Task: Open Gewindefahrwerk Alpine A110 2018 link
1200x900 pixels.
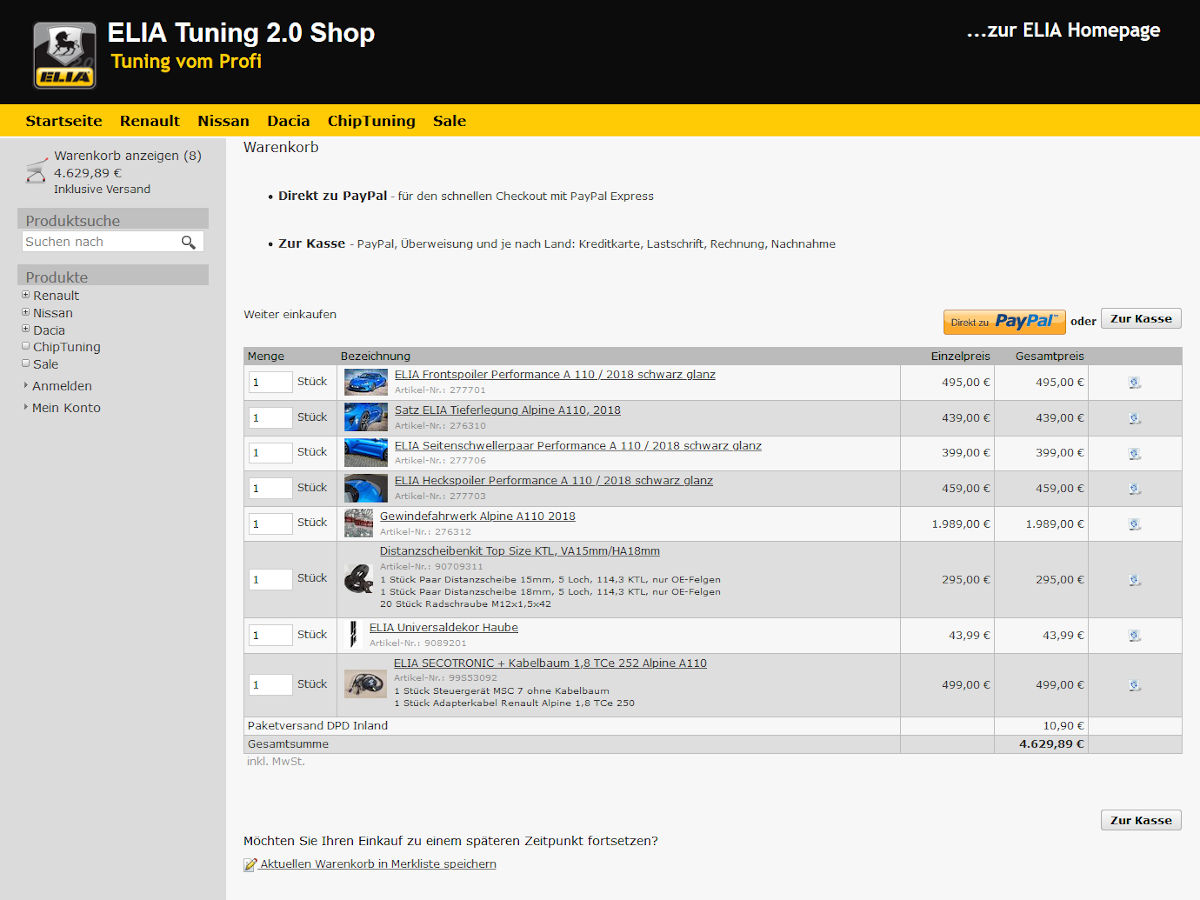Action: [x=478, y=516]
